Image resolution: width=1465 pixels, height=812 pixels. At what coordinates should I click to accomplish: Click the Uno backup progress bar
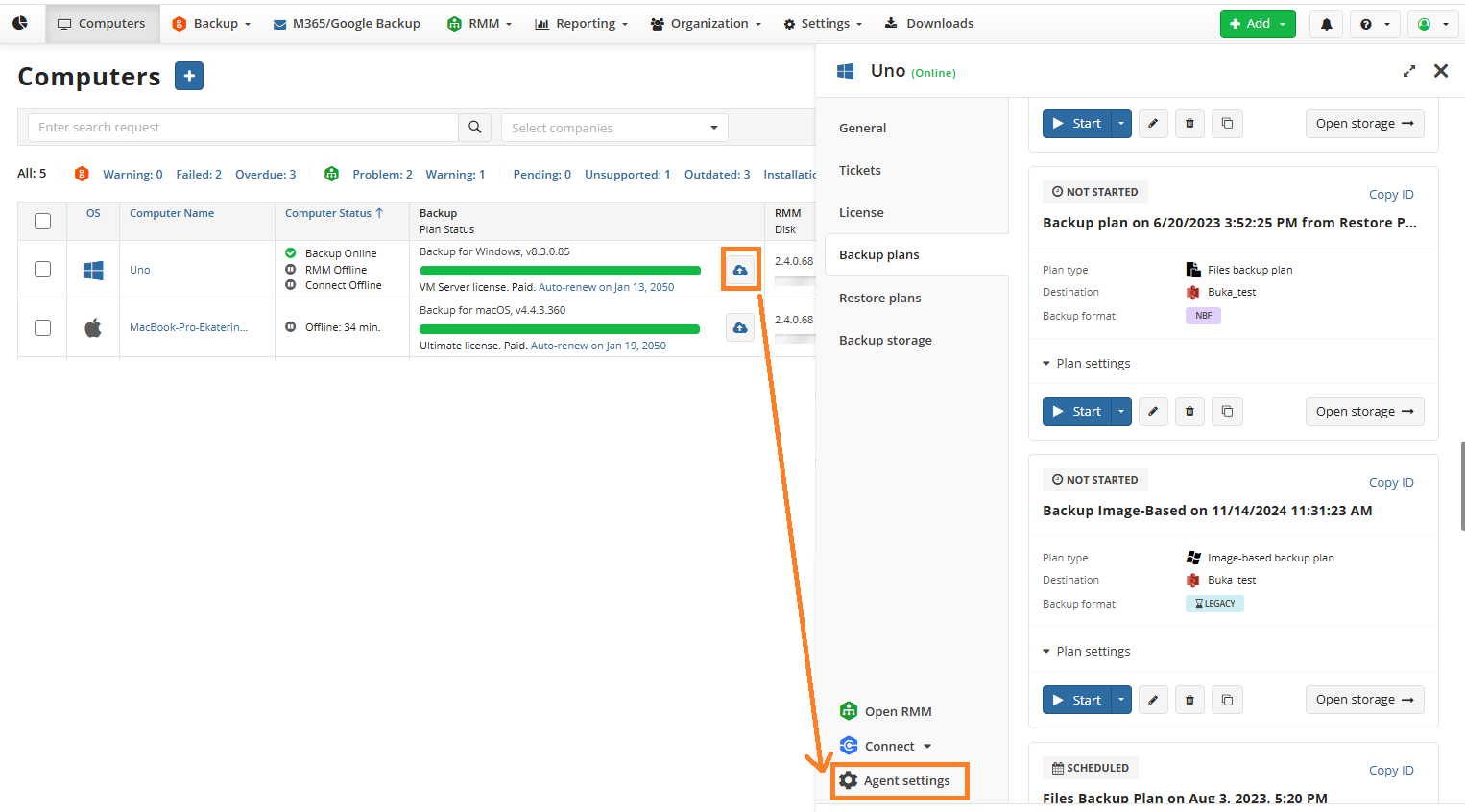[560, 271]
